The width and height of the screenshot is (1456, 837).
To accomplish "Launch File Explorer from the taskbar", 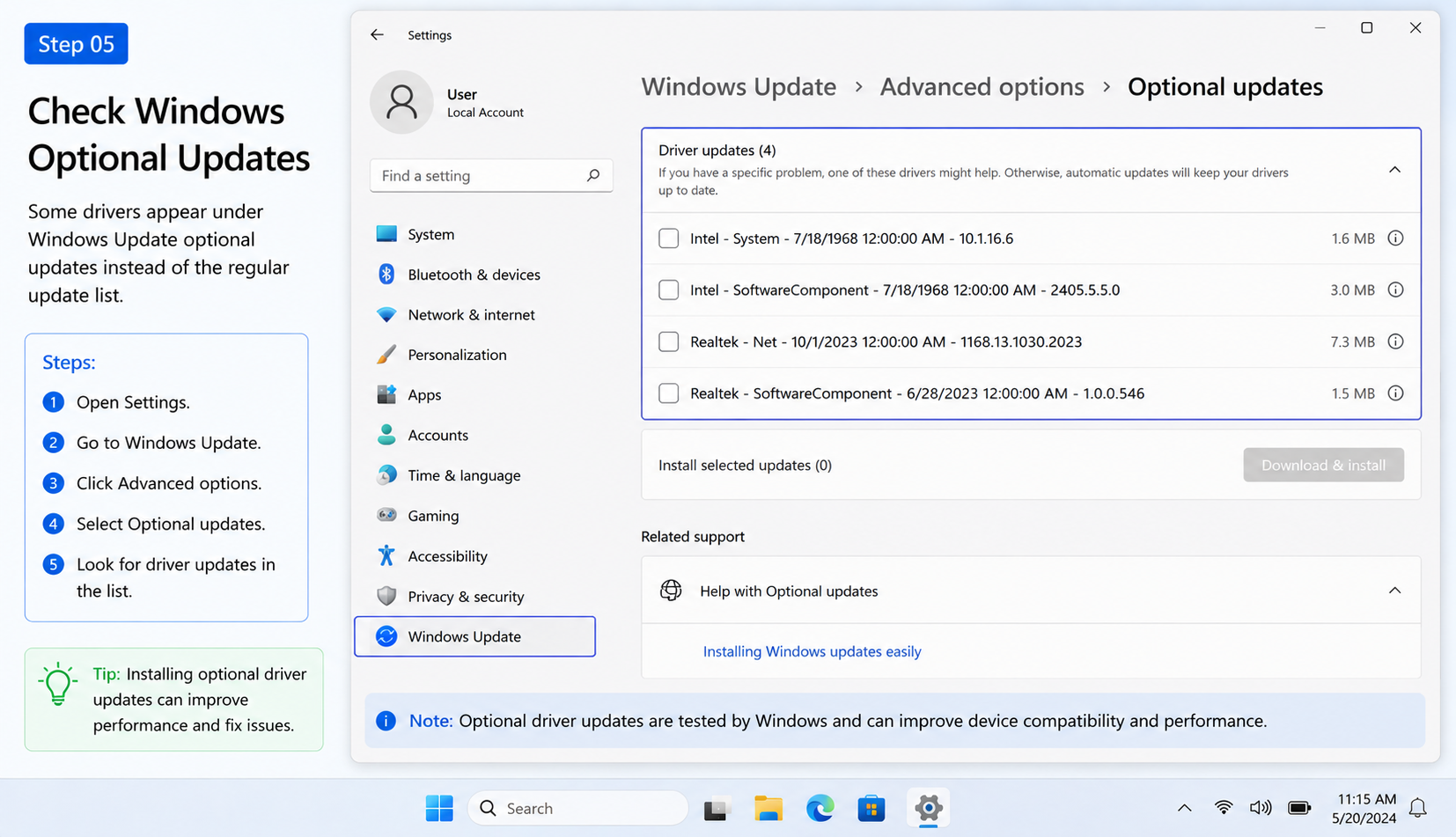I will click(768, 808).
